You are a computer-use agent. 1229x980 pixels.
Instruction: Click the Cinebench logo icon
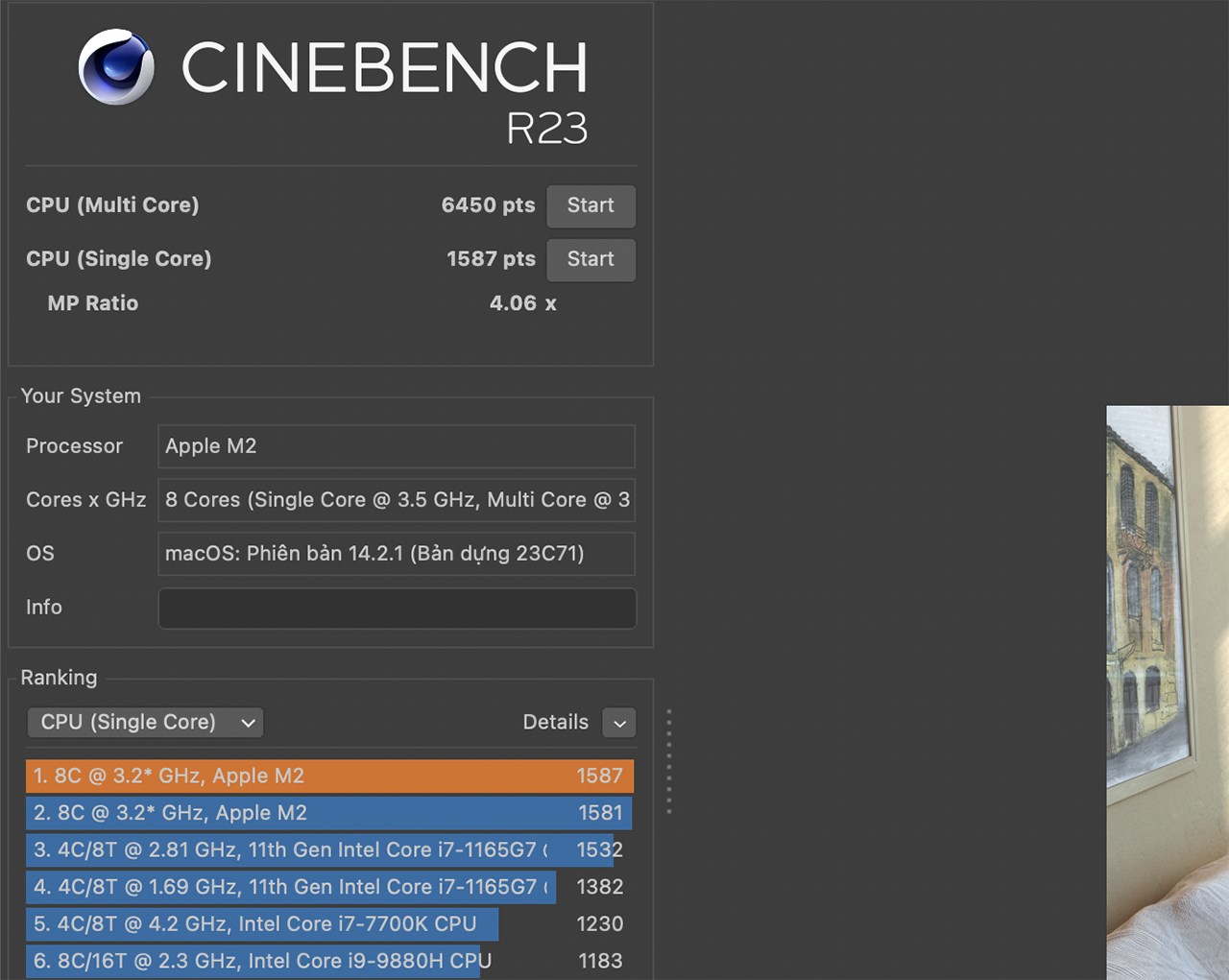(115, 68)
